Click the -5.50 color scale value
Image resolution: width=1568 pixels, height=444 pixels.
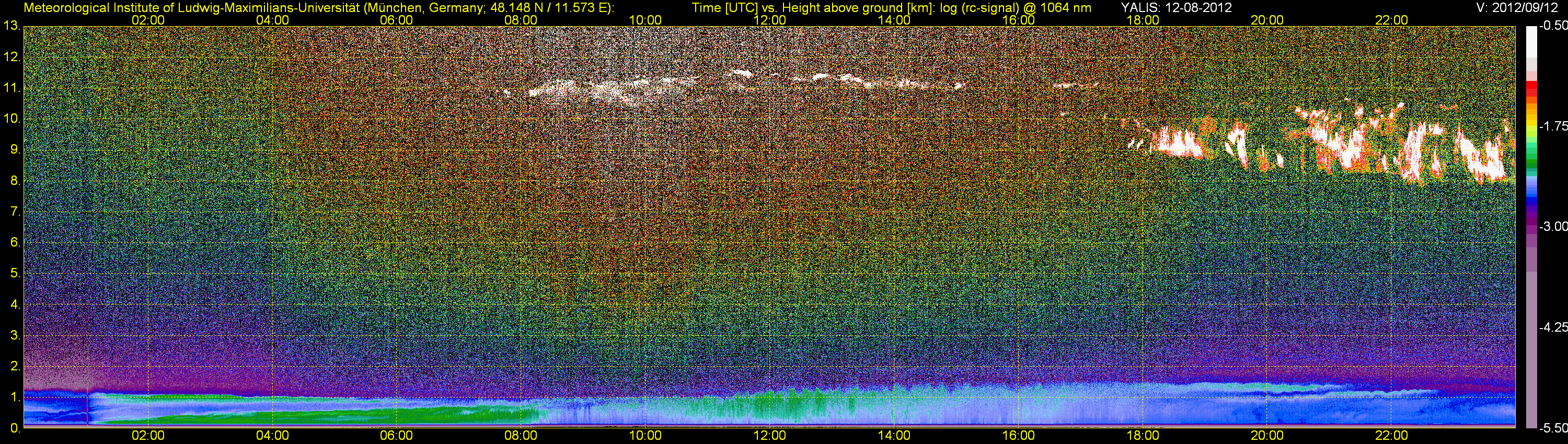(x=1553, y=428)
